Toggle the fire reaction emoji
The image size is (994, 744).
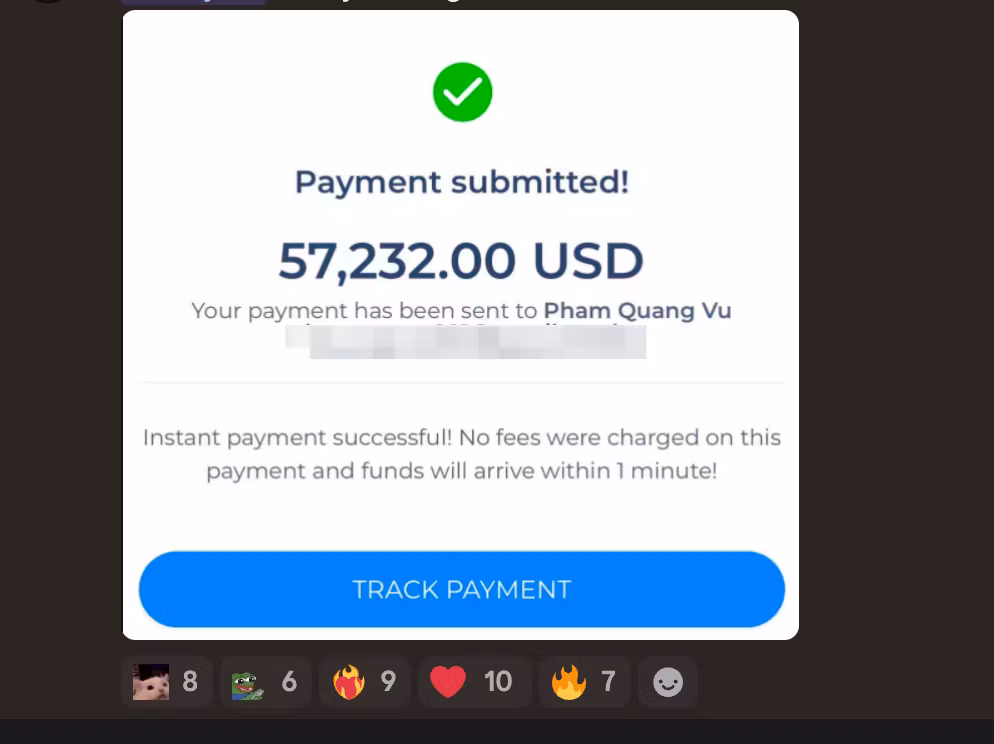(584, 682)
